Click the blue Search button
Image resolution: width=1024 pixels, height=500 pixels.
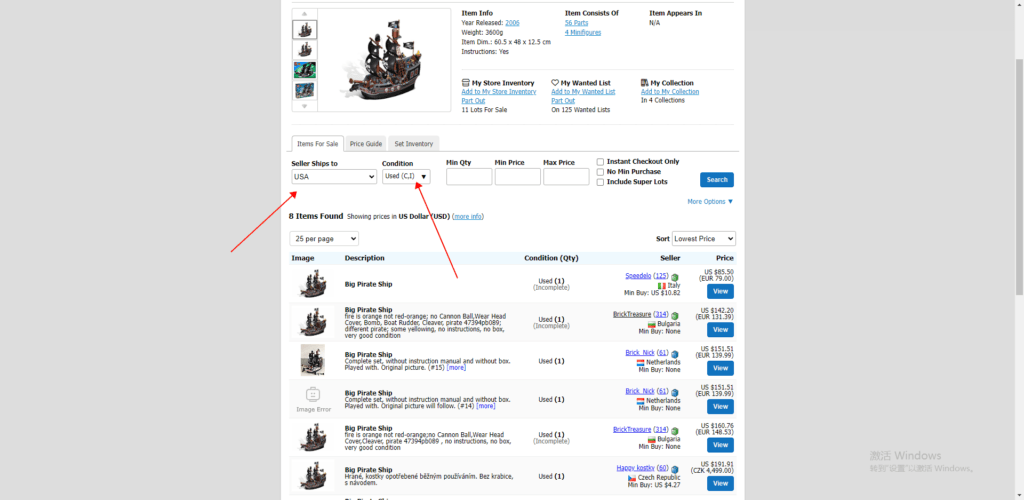tap(717, 180)
